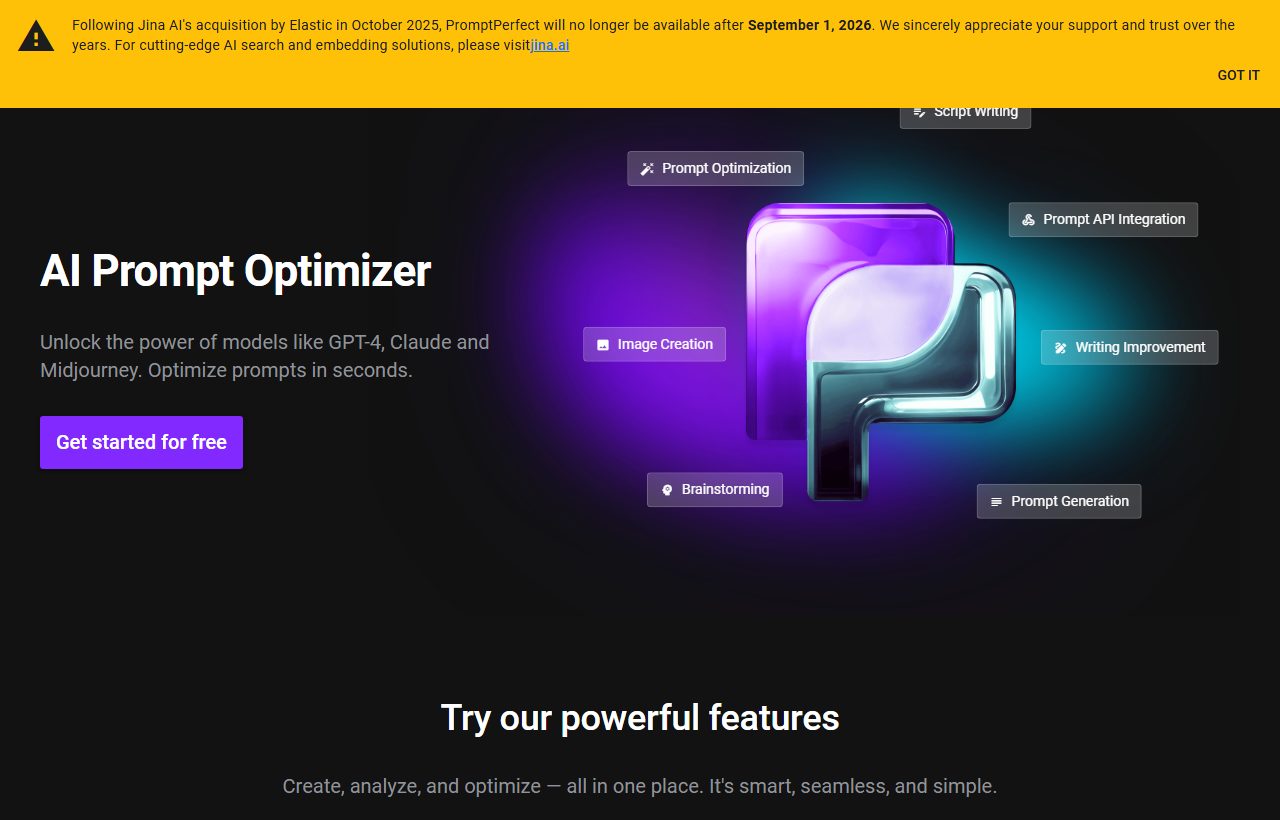Click the head icon on Brainstorming
Image resolution: width=1280 pixels, height=820 pixels.
[x=667, y=490]
